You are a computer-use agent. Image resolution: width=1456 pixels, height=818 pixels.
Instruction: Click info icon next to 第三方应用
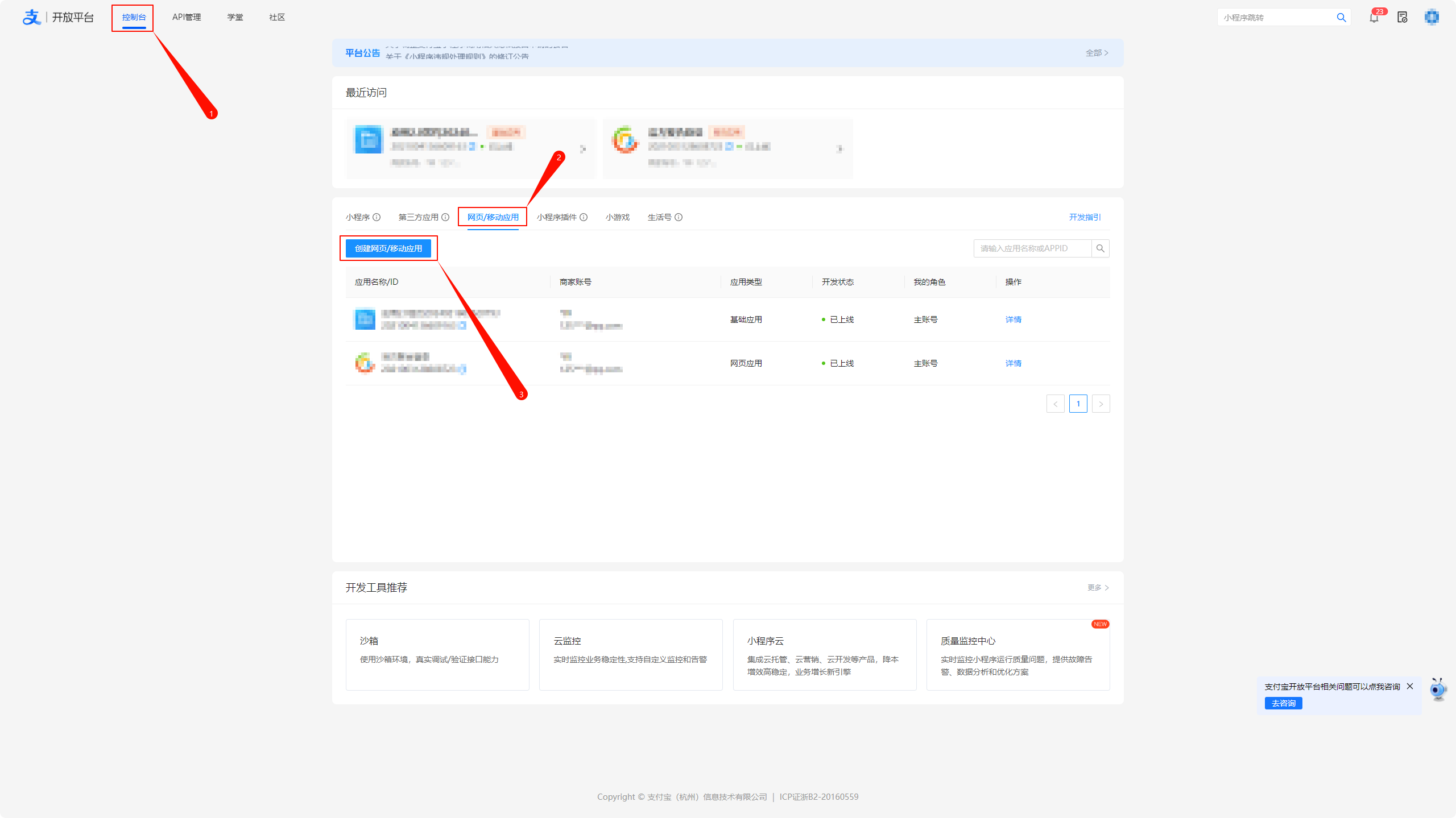tap(445, 217)
